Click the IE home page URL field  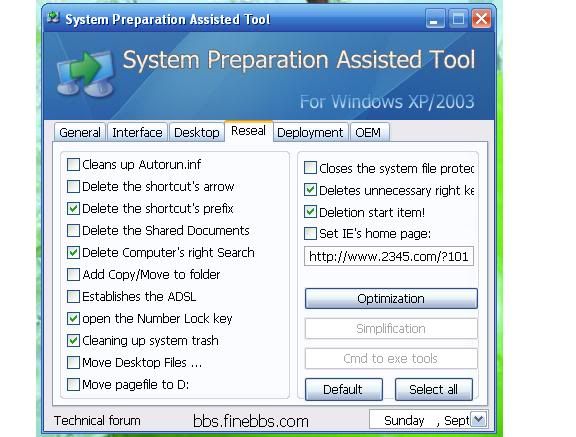[x=389, y=256]
